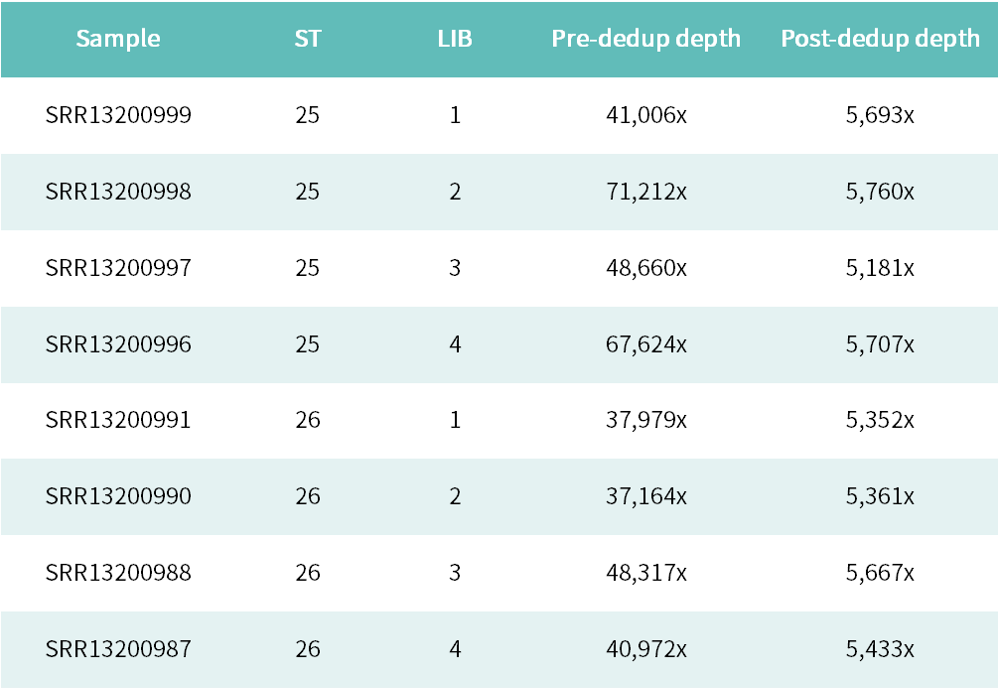The image size is (998, 688).
Task: Click the 41,006x pre-dedup depth value
Action: click(646, 115)
